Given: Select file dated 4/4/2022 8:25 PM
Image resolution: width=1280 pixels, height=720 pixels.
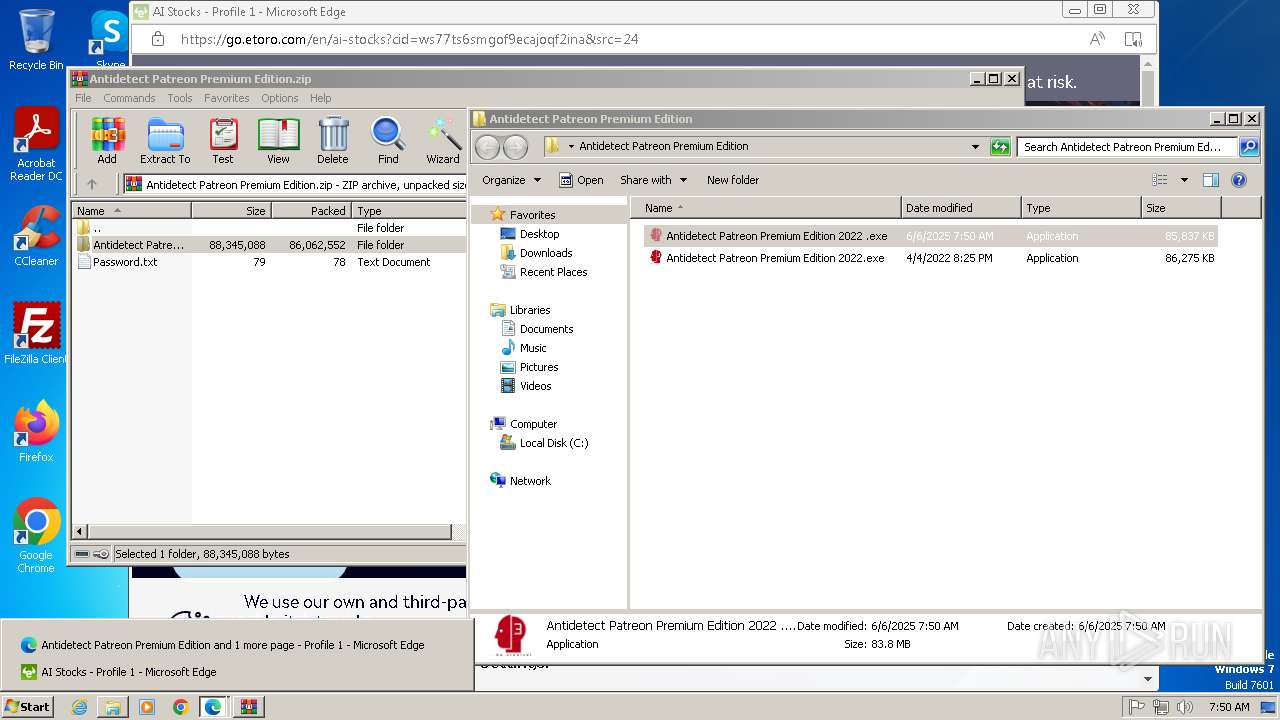Looking at the screenshot, I should (931, 258).
